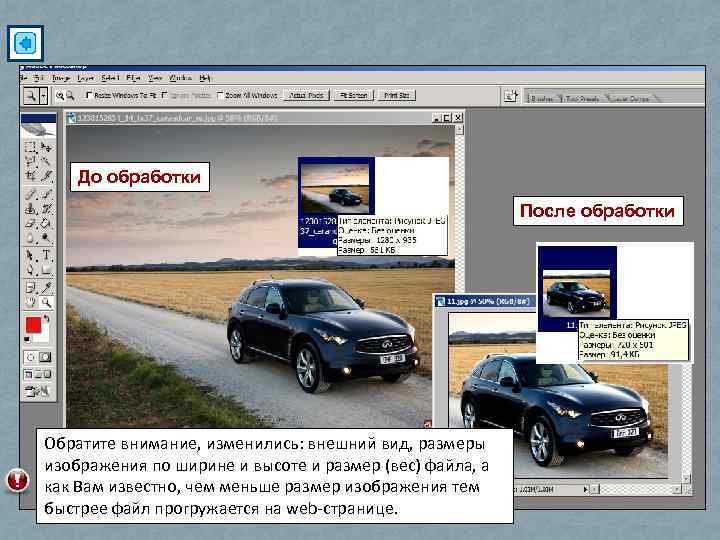Click the after-processing 11.jpg thumbnail
The height and width of the screenshot is (540, 720).
pyautogui.click(x=577, y=294)
